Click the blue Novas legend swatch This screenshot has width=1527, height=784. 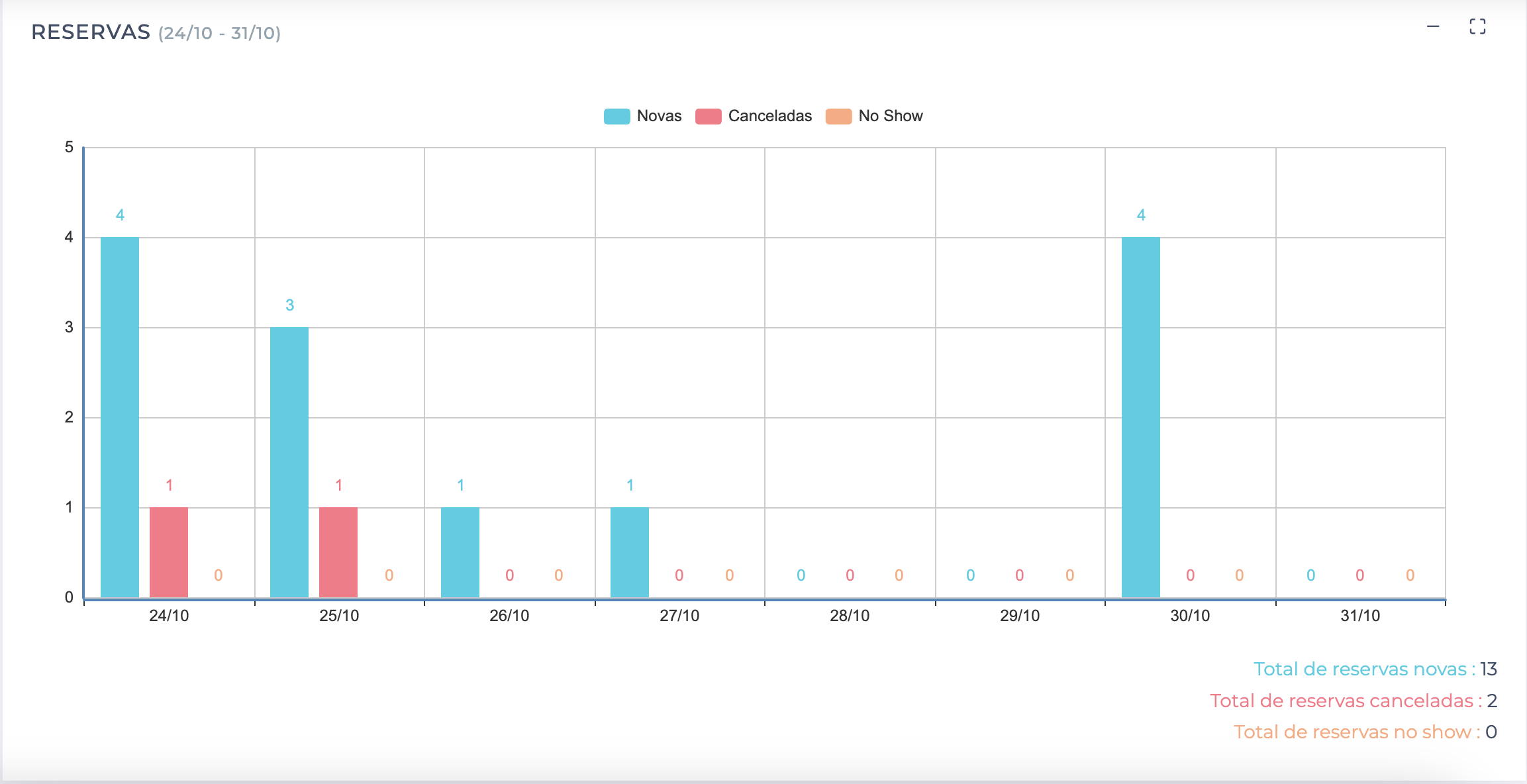pyautogui.click(x=616, y=117)
